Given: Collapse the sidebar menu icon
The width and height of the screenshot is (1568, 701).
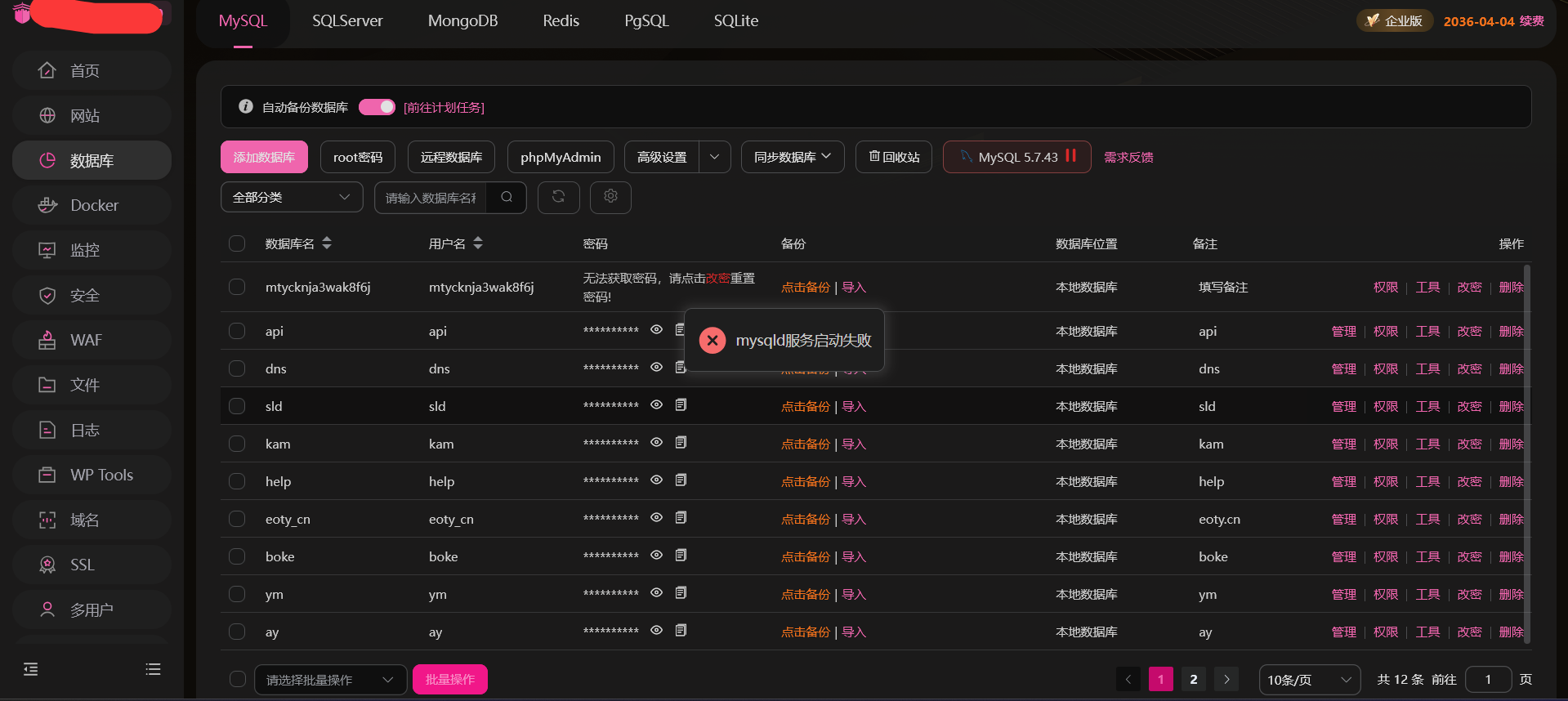Looking at the screenshot, I should pyautogui.click(x=31, y=669).
